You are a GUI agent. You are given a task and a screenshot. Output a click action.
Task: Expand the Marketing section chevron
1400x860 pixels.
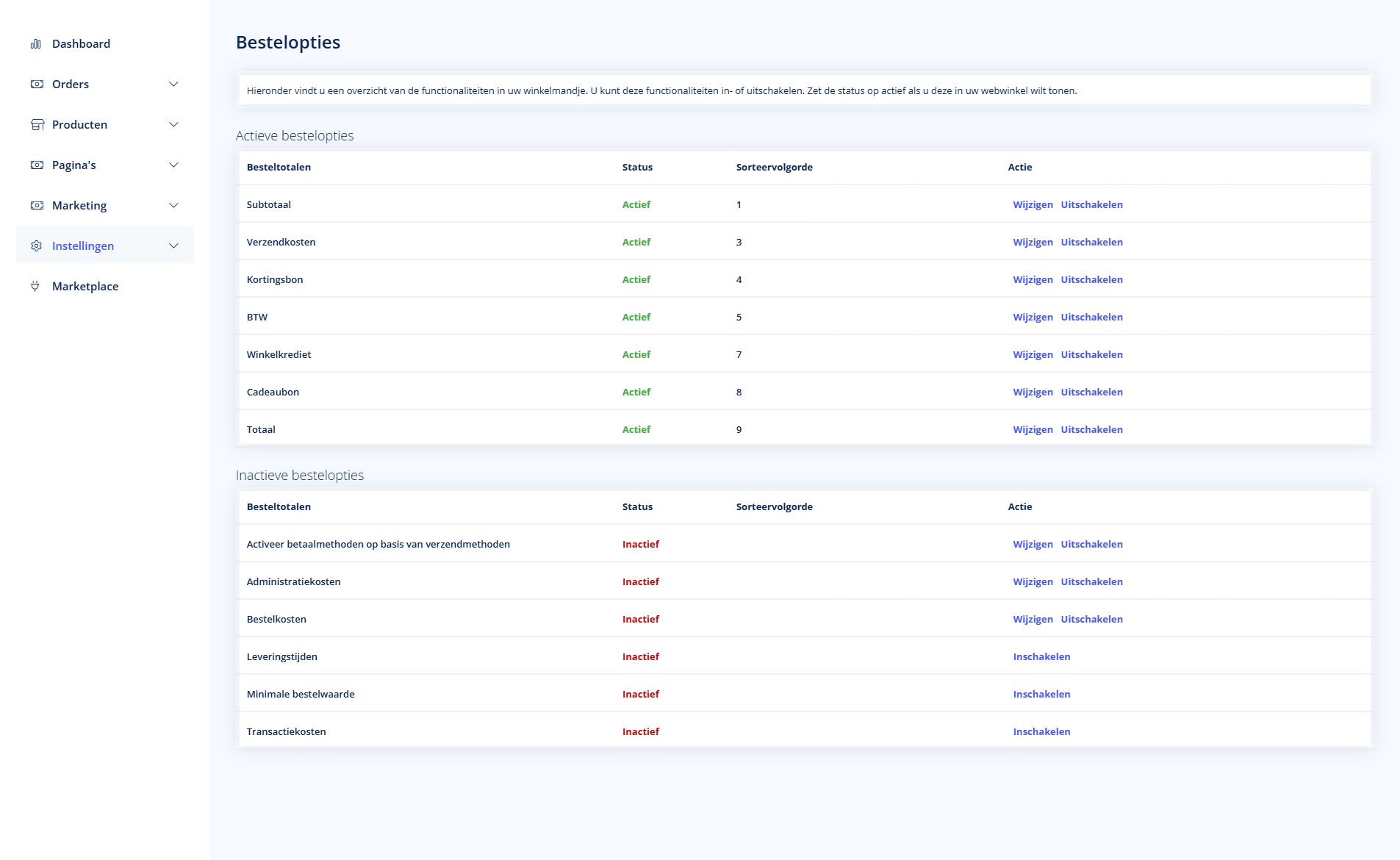click(x=173, y=205)
